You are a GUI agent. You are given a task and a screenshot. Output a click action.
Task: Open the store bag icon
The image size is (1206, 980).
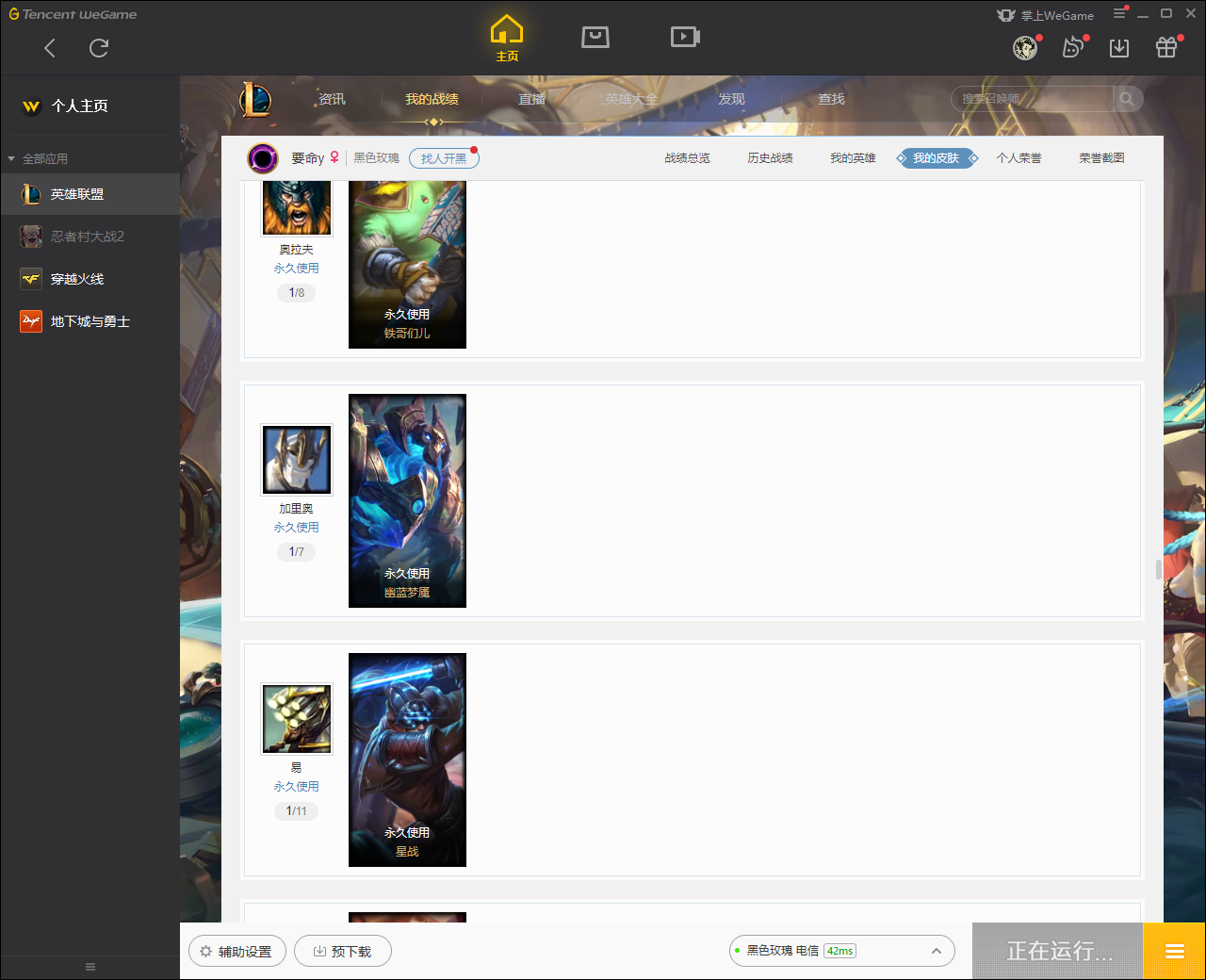coord(595,37)
